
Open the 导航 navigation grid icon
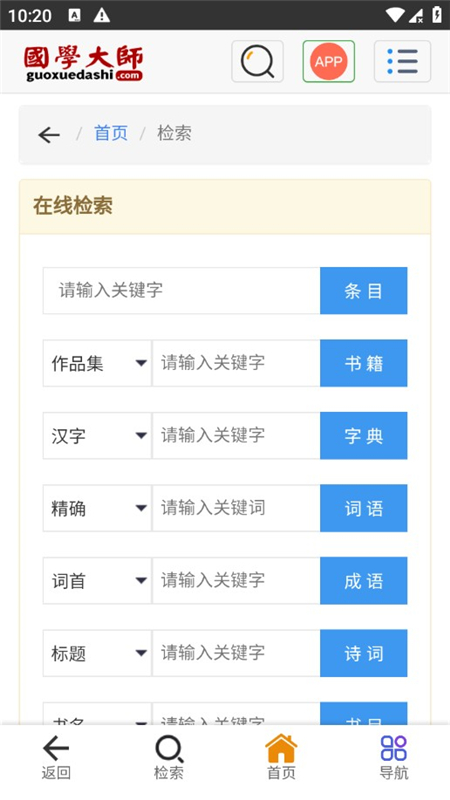click(x=394, y=758)
